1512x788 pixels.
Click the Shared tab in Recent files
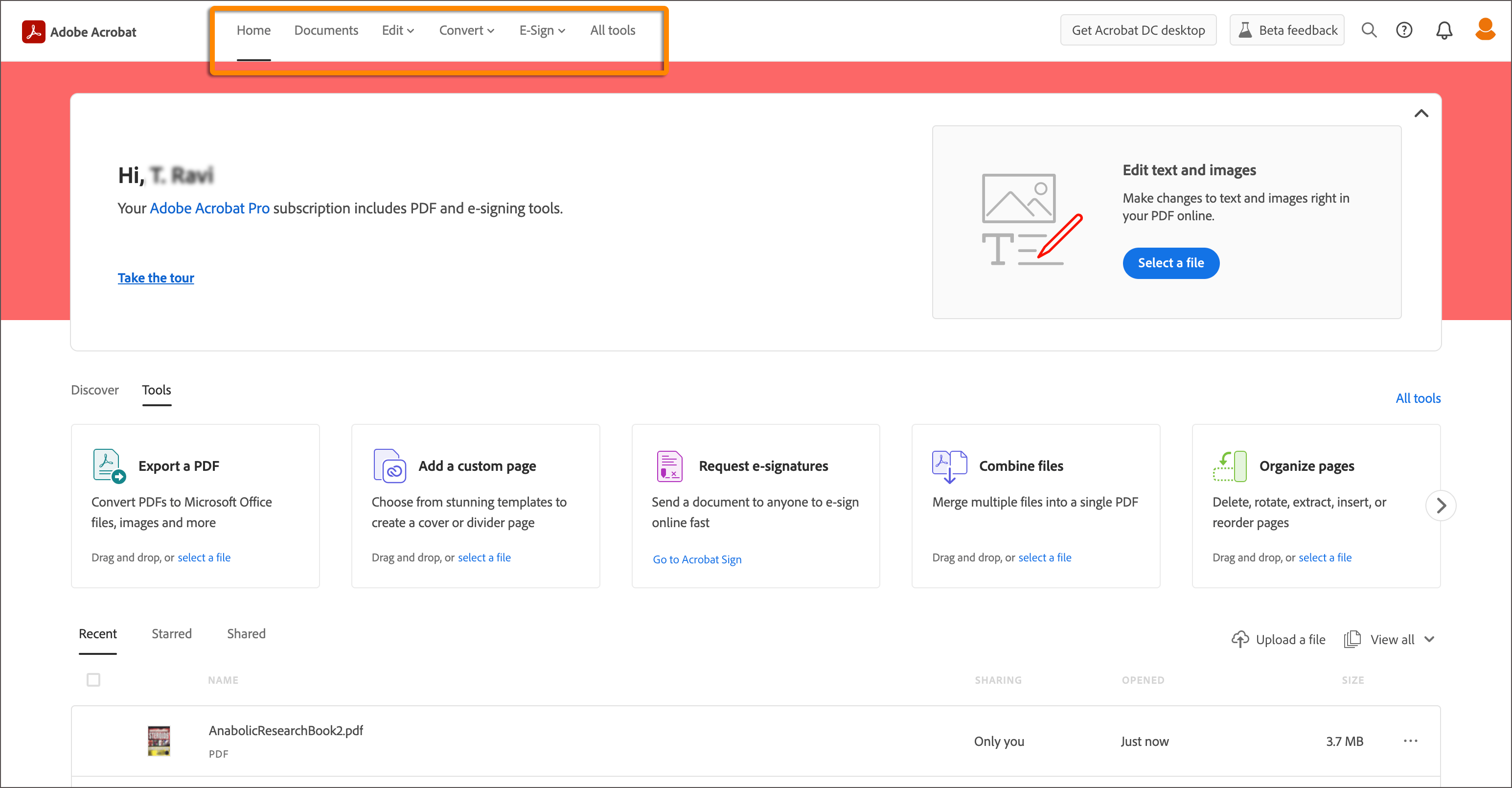pos(247,633)
